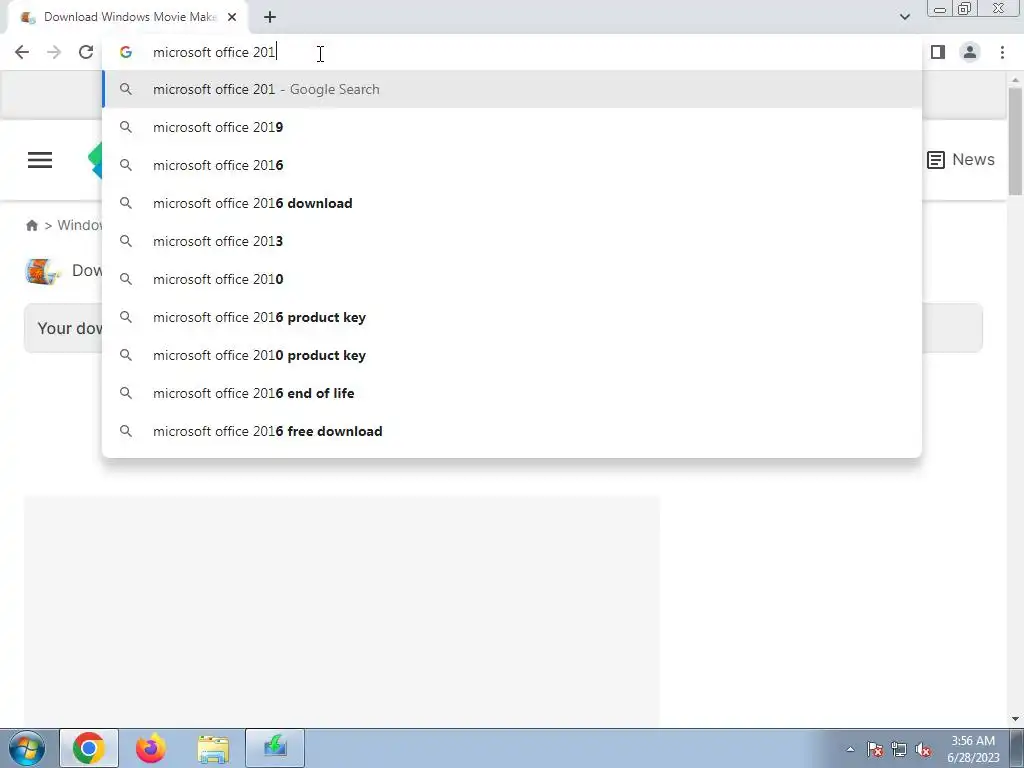This screenshot has height=768, width=1024.
Task: Select 'microsoft office 2010 product key' suggestion
Action: [x=512, y=355]
